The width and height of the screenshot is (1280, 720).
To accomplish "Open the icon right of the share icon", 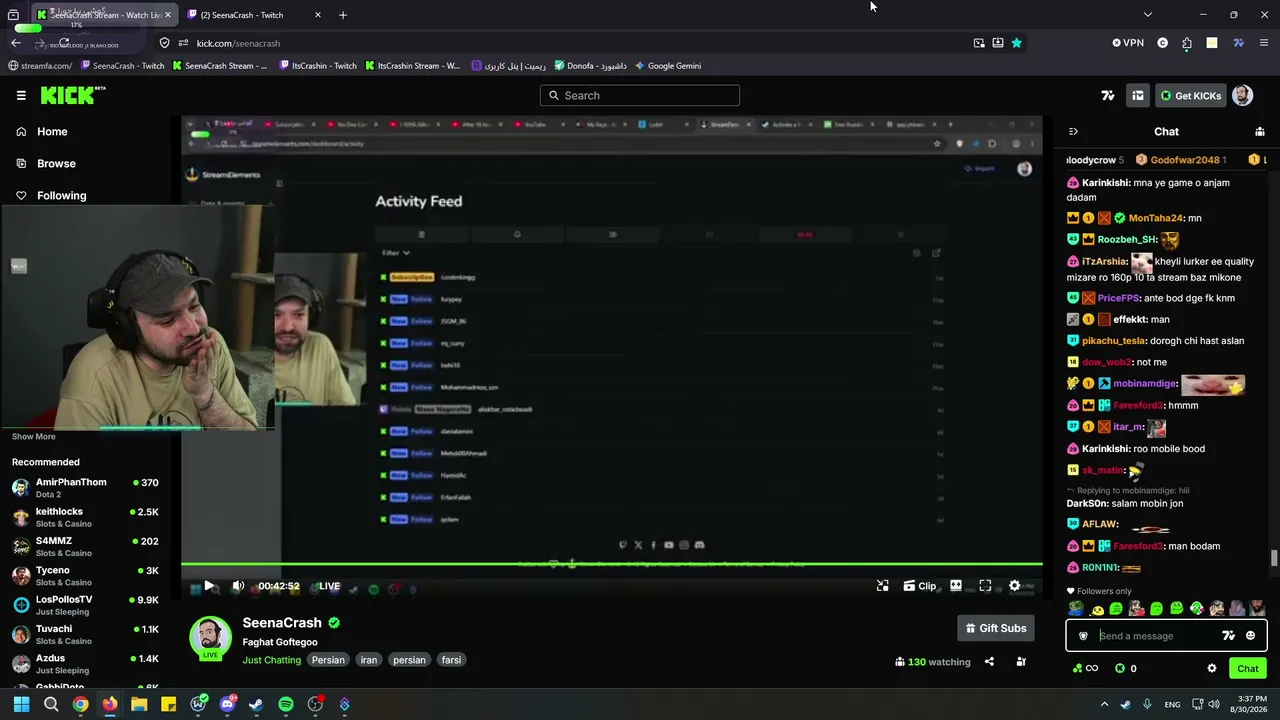I will (1021, 661).
